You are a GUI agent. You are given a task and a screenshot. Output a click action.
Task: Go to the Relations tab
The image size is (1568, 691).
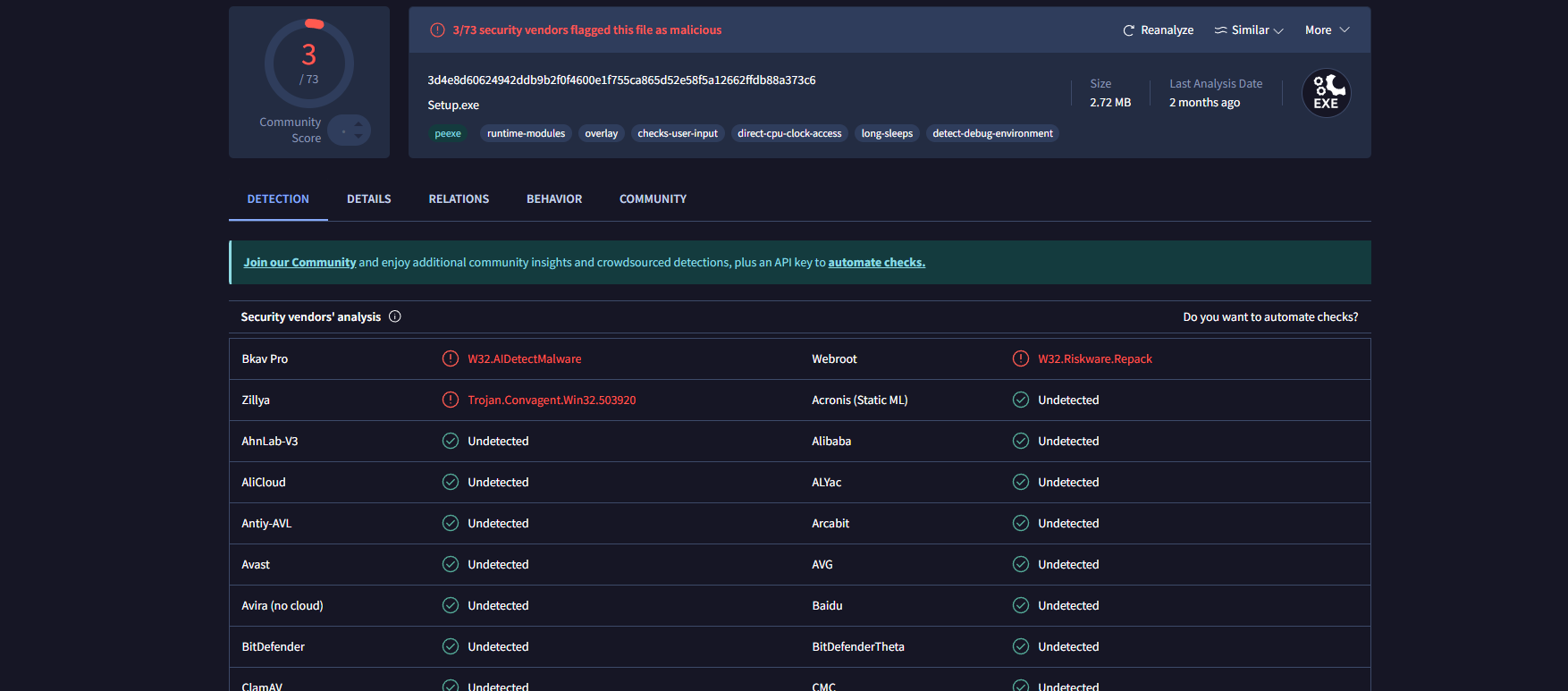click(x=459, y=199)
